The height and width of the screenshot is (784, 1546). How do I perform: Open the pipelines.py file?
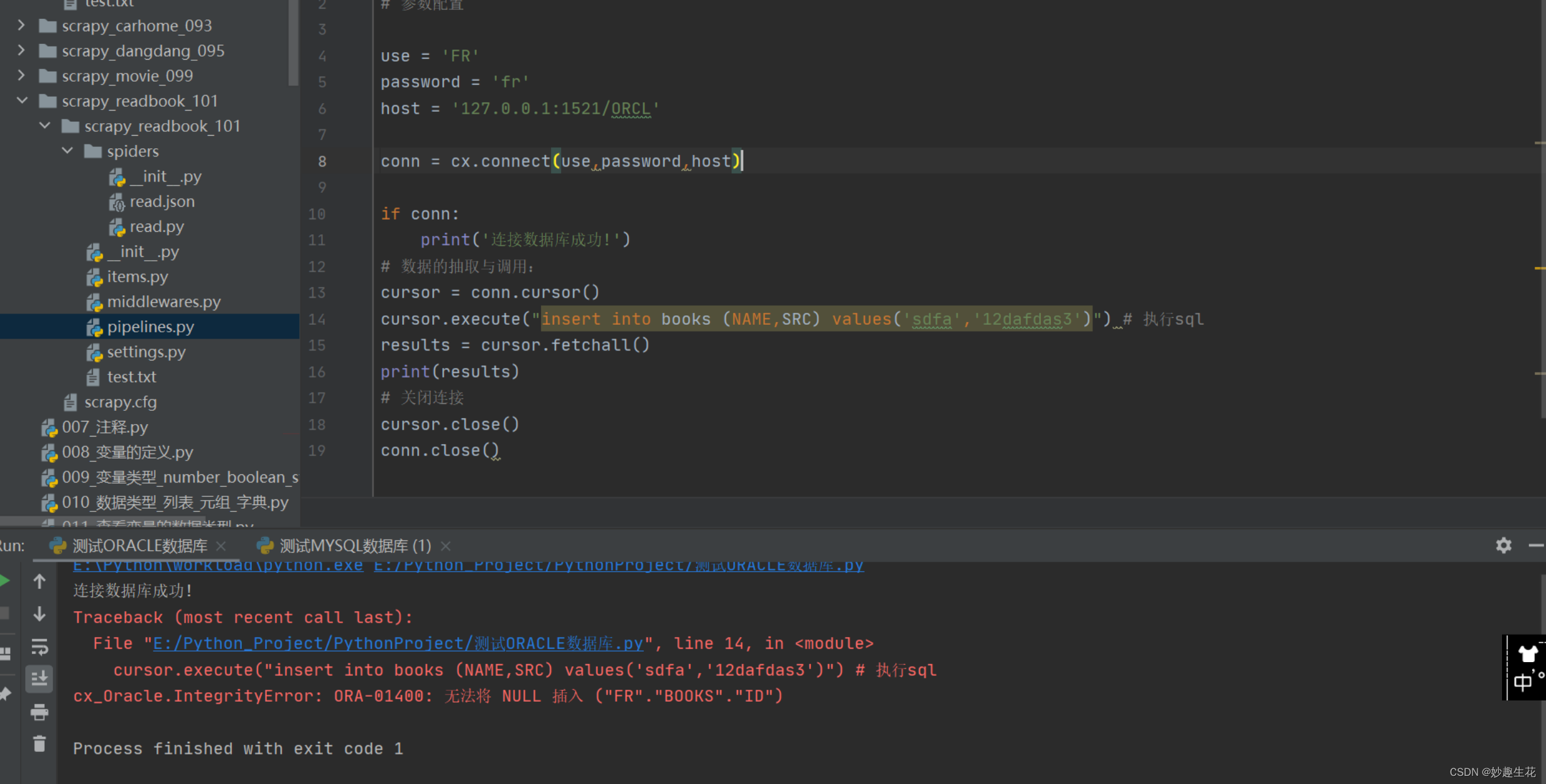151,326
